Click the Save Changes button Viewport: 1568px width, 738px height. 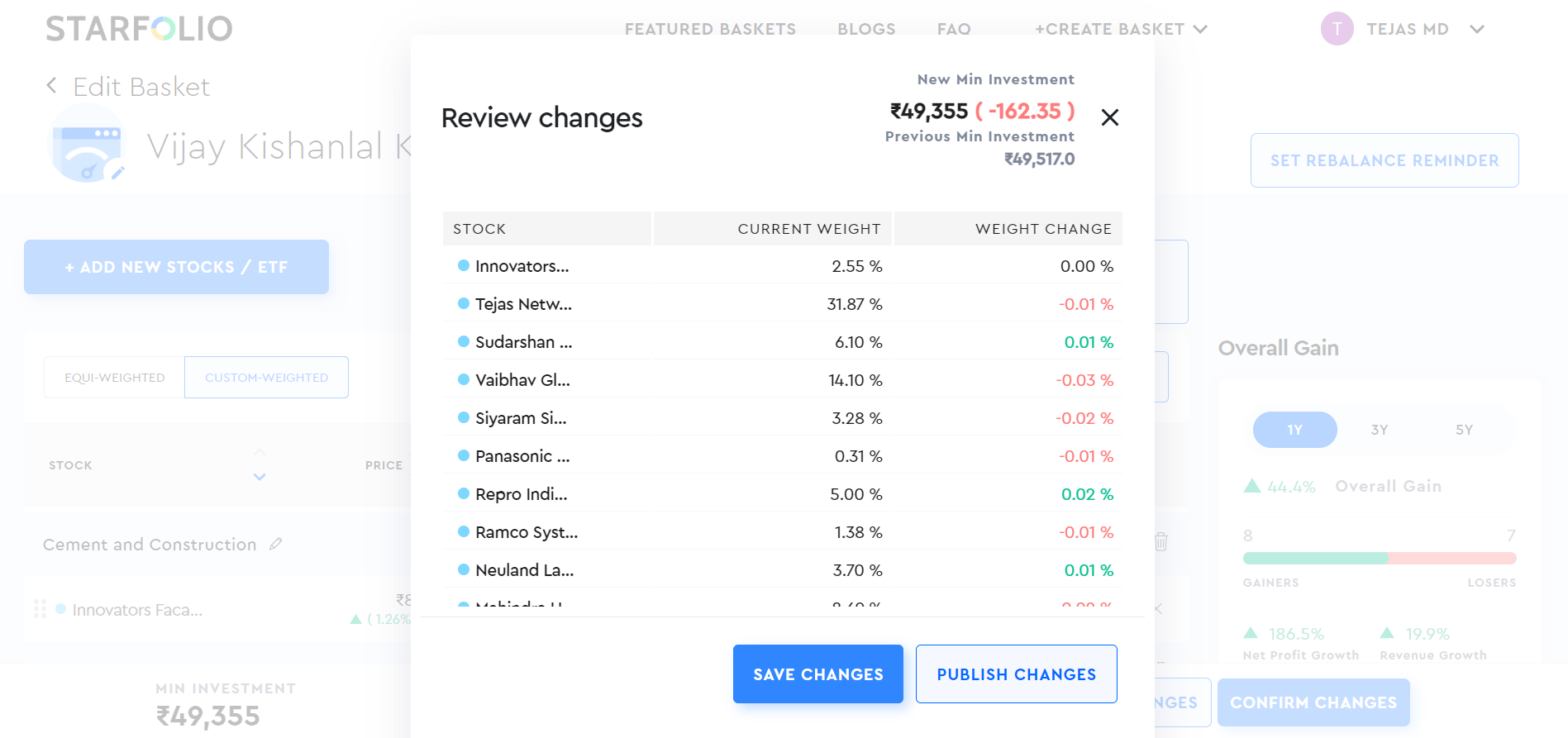click(818, 674)
